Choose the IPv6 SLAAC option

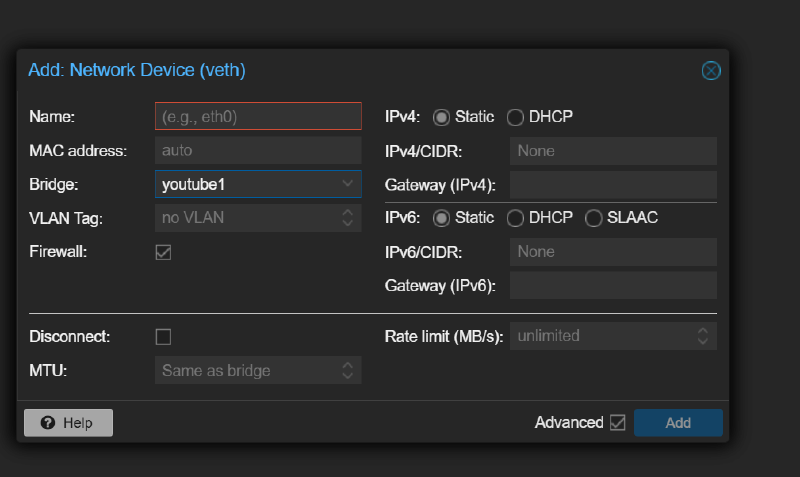click(x=593, y=218)
